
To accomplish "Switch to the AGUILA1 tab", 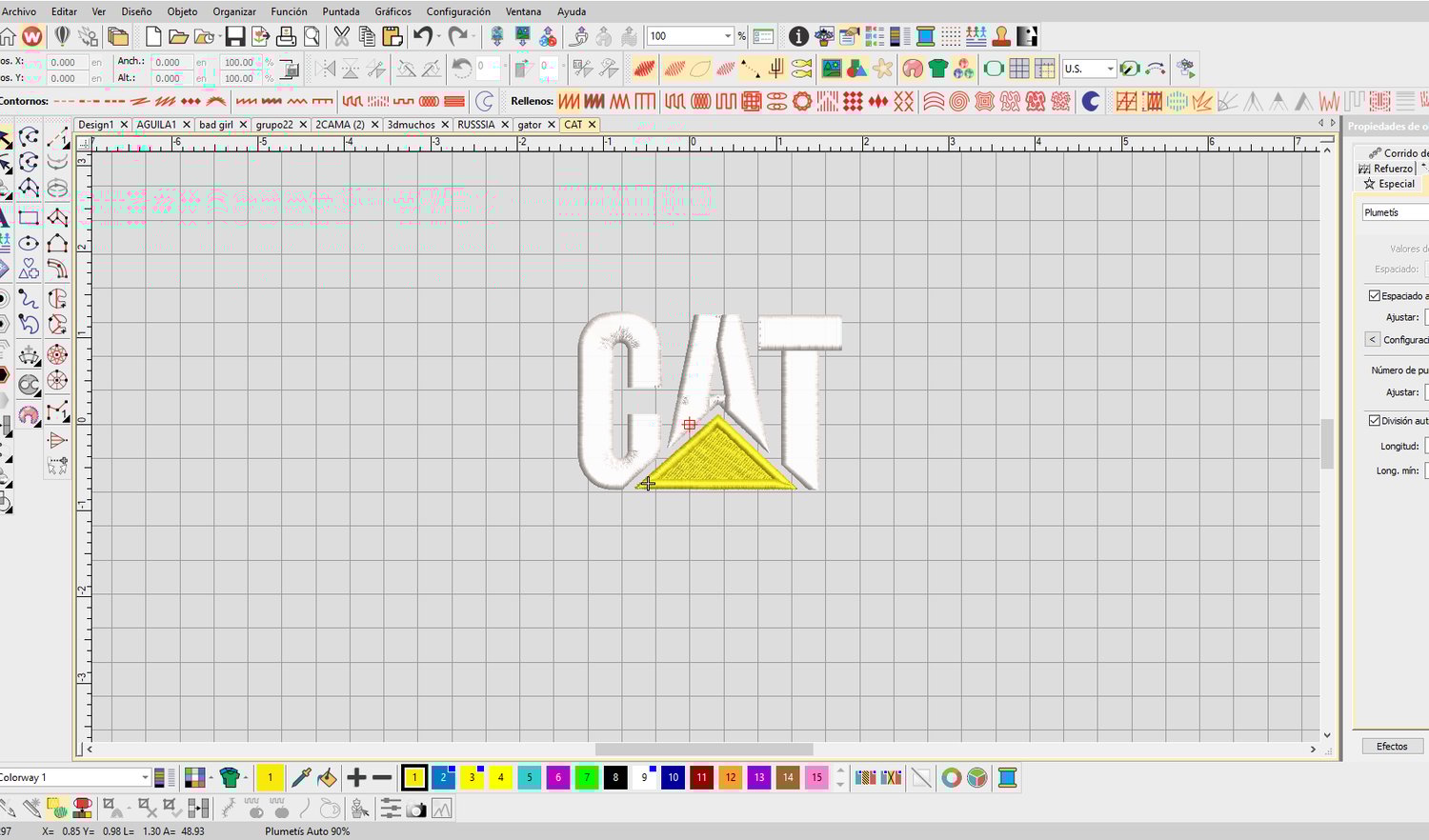I will coord(156,125).
